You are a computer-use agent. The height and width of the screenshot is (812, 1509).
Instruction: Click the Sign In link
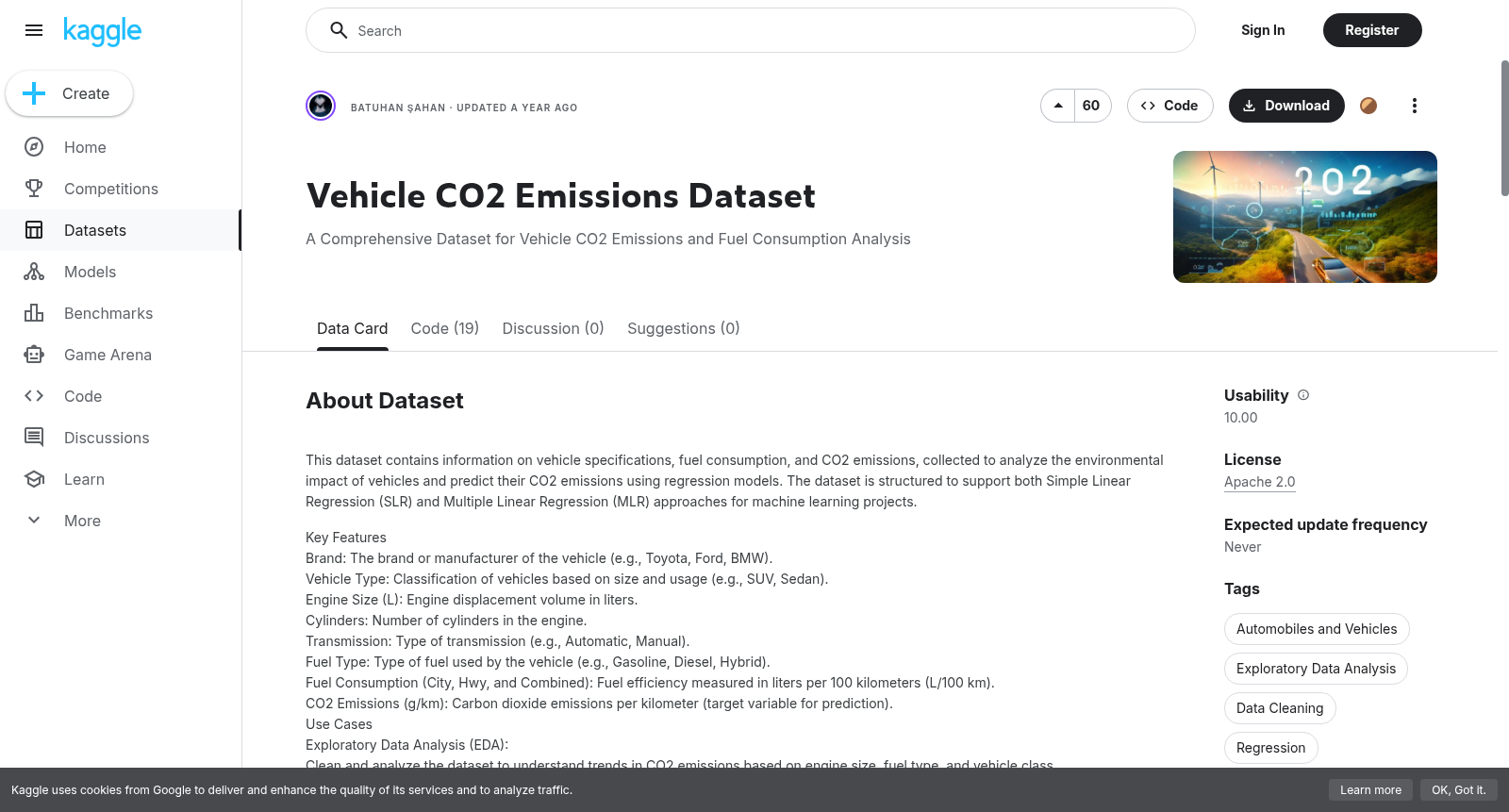(x=1263, y=30)
